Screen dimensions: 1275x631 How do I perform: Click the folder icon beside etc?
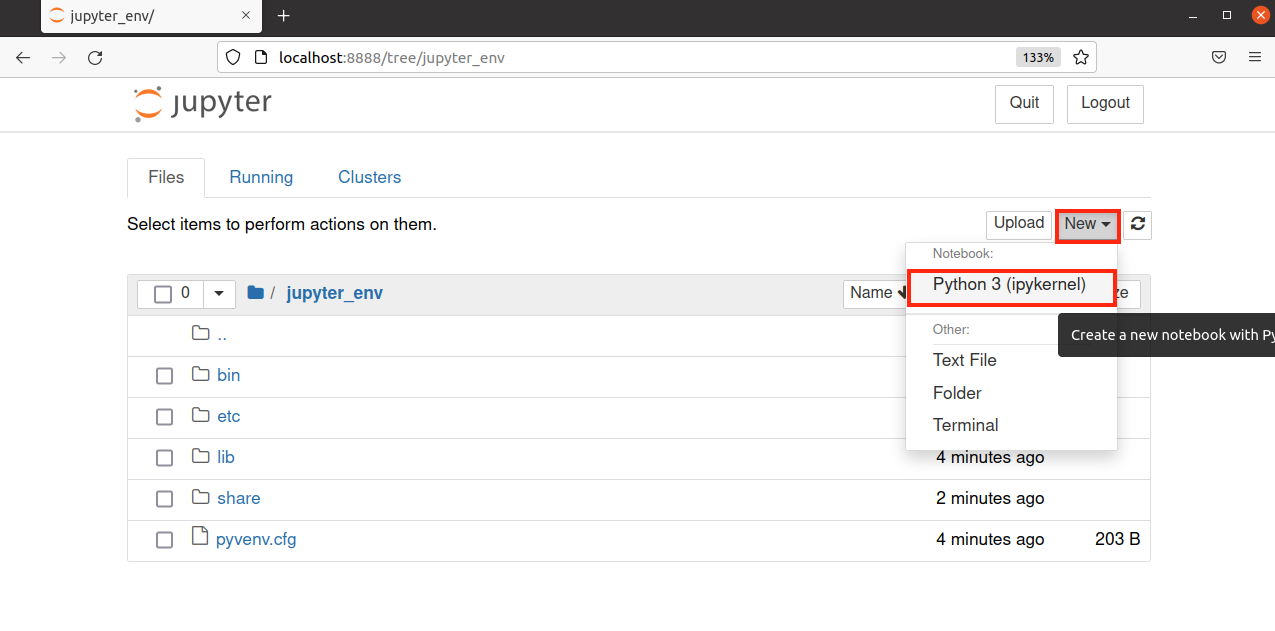[x=200, y=416]
